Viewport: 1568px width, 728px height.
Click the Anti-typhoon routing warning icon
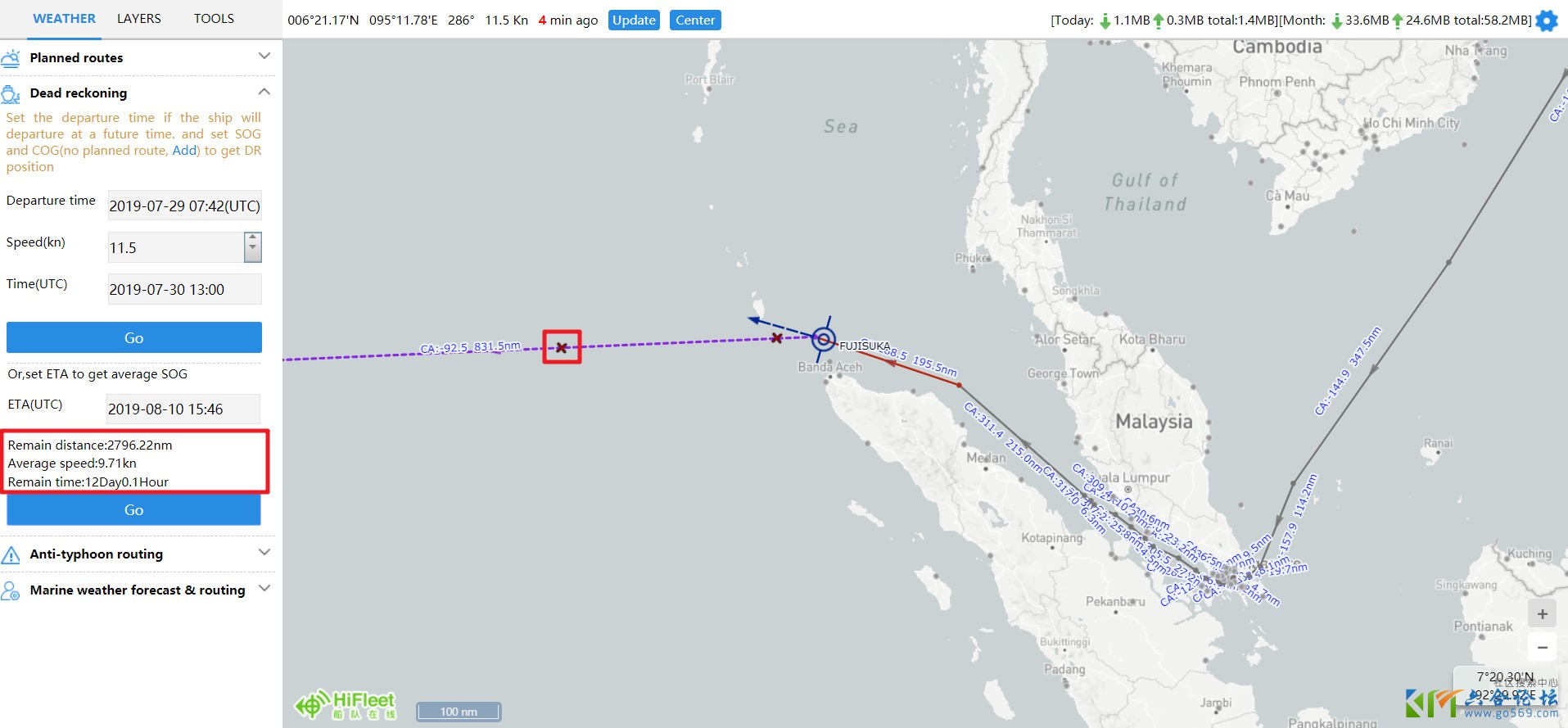click(11, 555)
